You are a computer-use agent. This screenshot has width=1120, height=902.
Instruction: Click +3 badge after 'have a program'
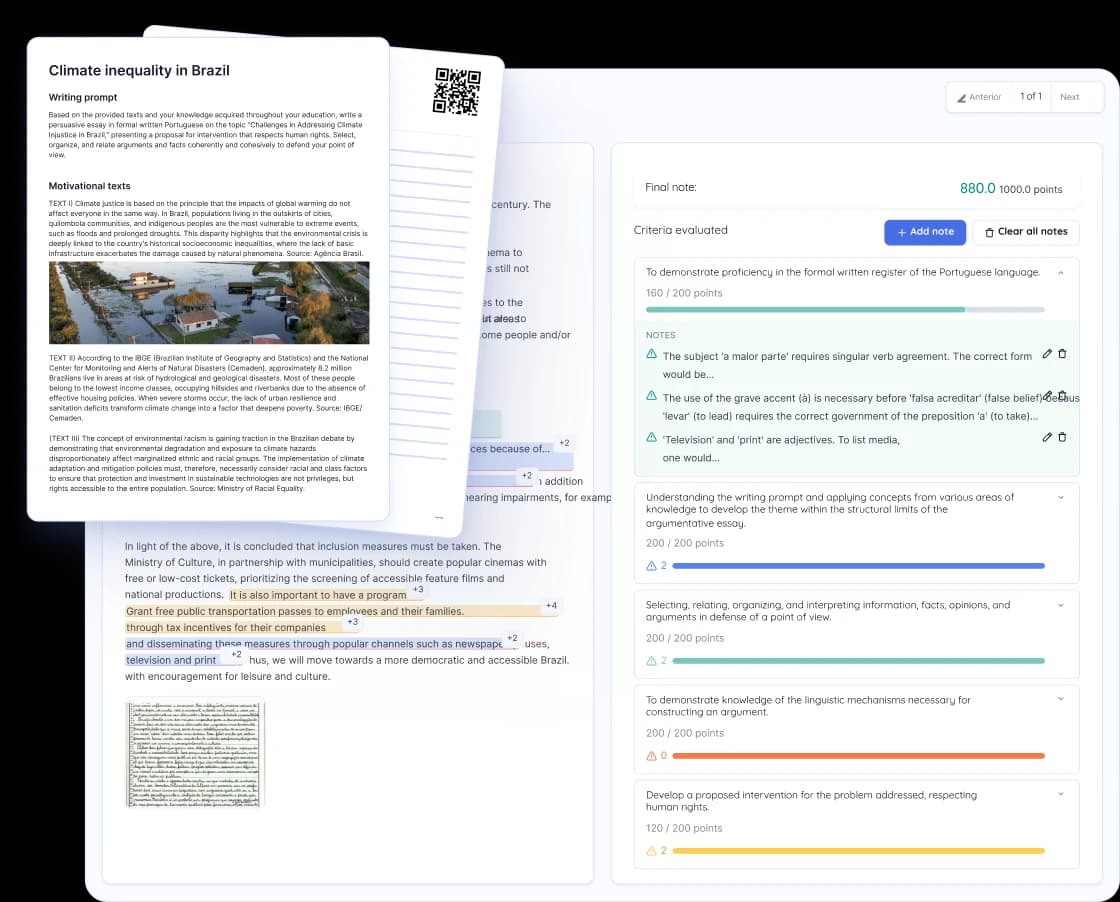418,590
